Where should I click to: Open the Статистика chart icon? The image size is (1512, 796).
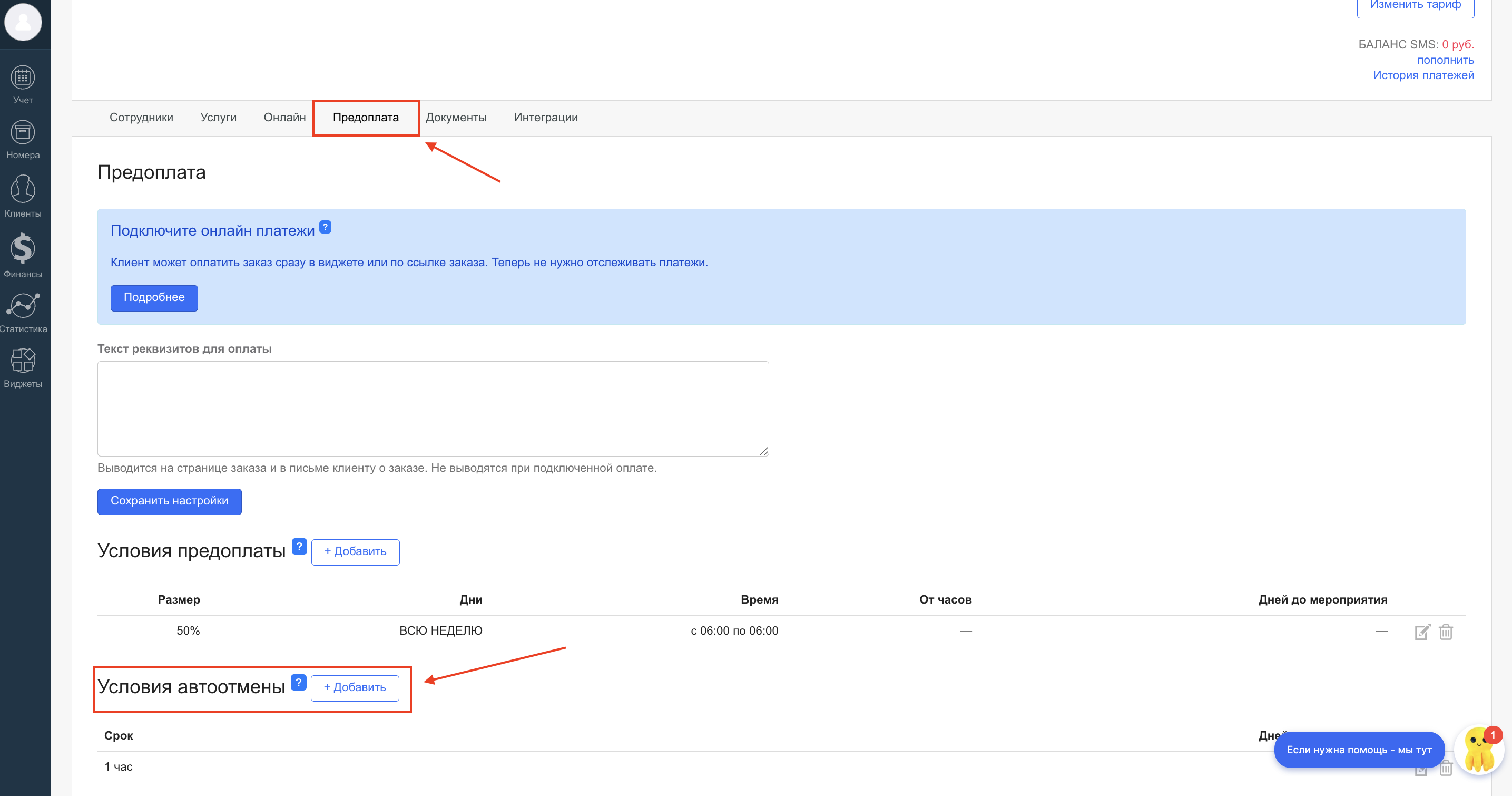[23, 305]
